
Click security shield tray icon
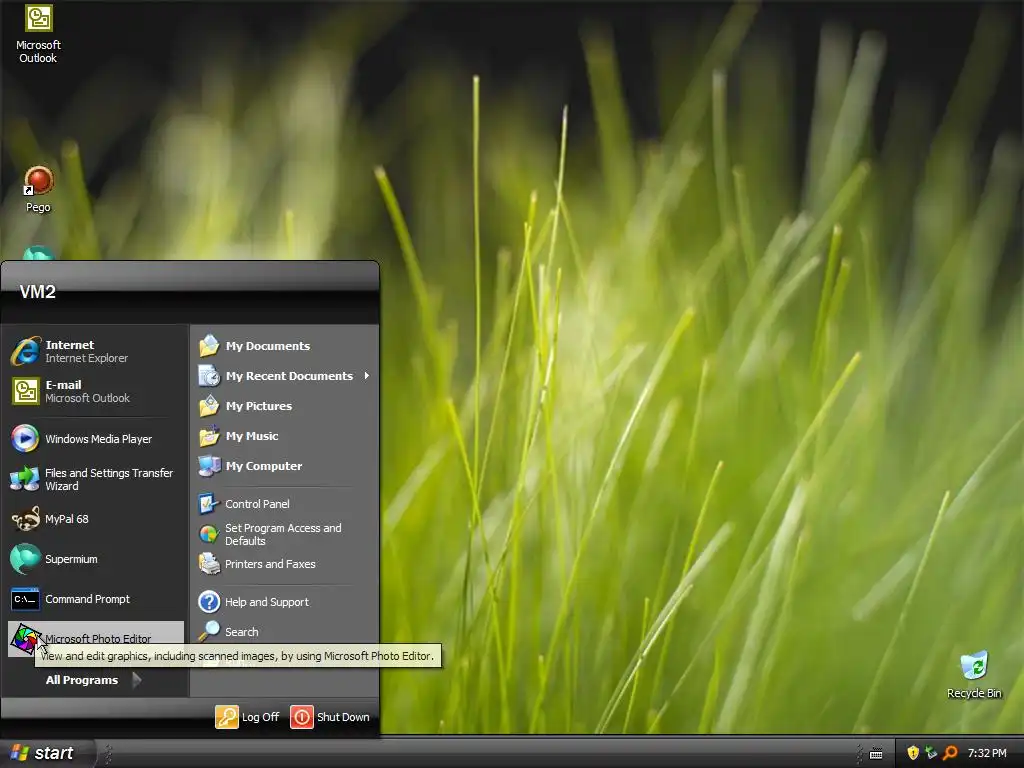click(x=913, y=753)
